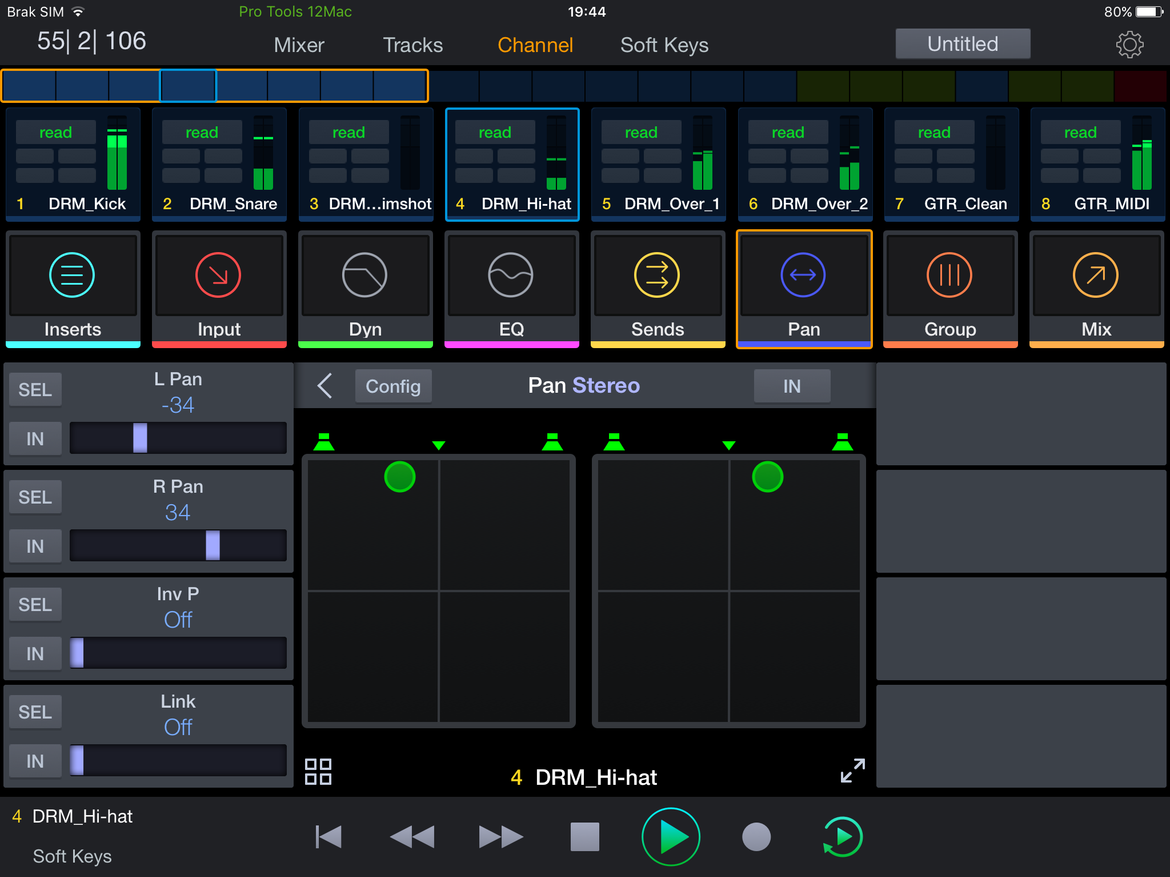Change read automation mode on DRM_Hi-hat
The image size is (1170, 877).
point(495,133)
